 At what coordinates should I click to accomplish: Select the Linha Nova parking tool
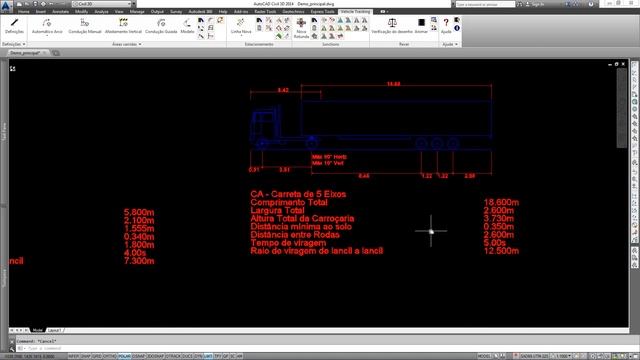tap(241, 26)
